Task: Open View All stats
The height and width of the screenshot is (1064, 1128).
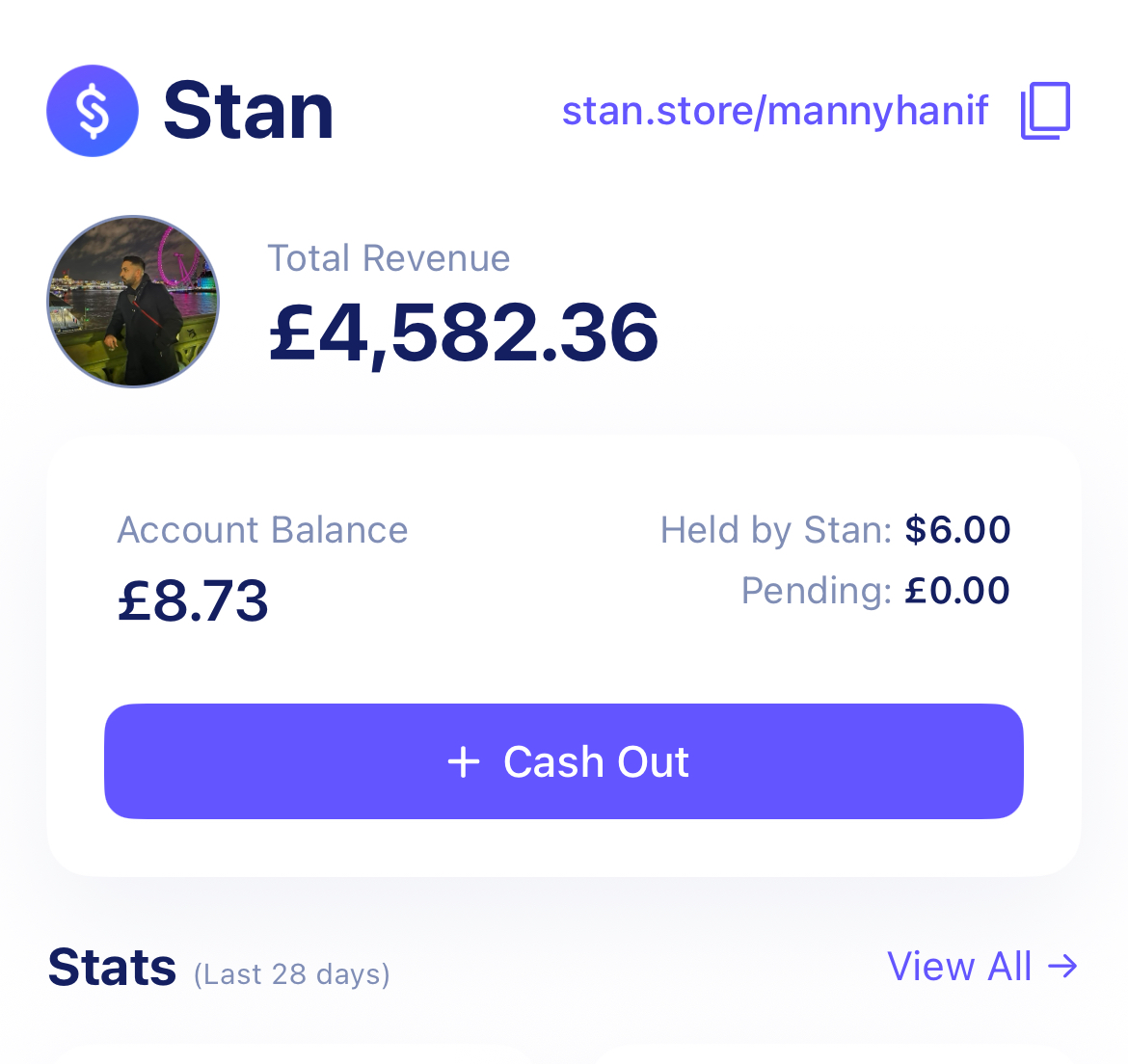Action: tap(959, 966)
